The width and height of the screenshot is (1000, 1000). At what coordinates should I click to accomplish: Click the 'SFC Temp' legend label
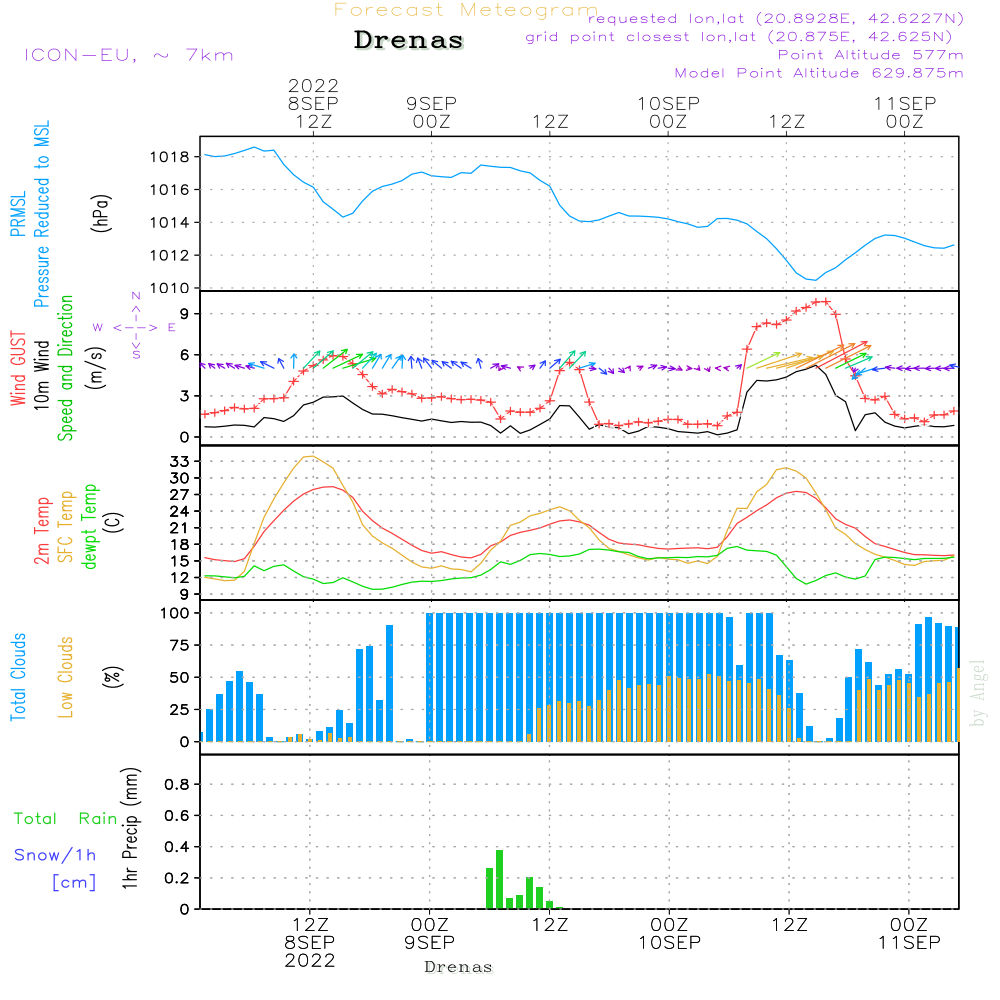[66, 527]
